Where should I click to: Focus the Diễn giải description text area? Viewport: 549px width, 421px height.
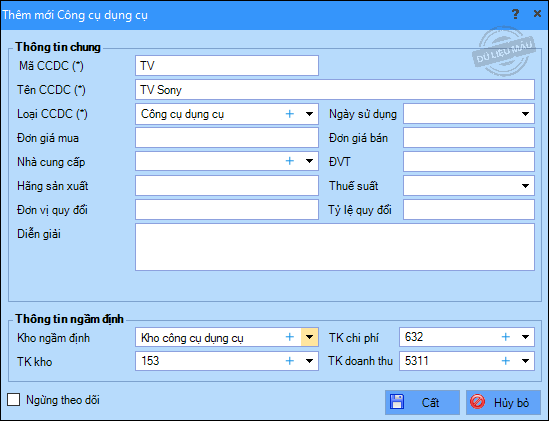pyautogui.click(x=335, y=247)
